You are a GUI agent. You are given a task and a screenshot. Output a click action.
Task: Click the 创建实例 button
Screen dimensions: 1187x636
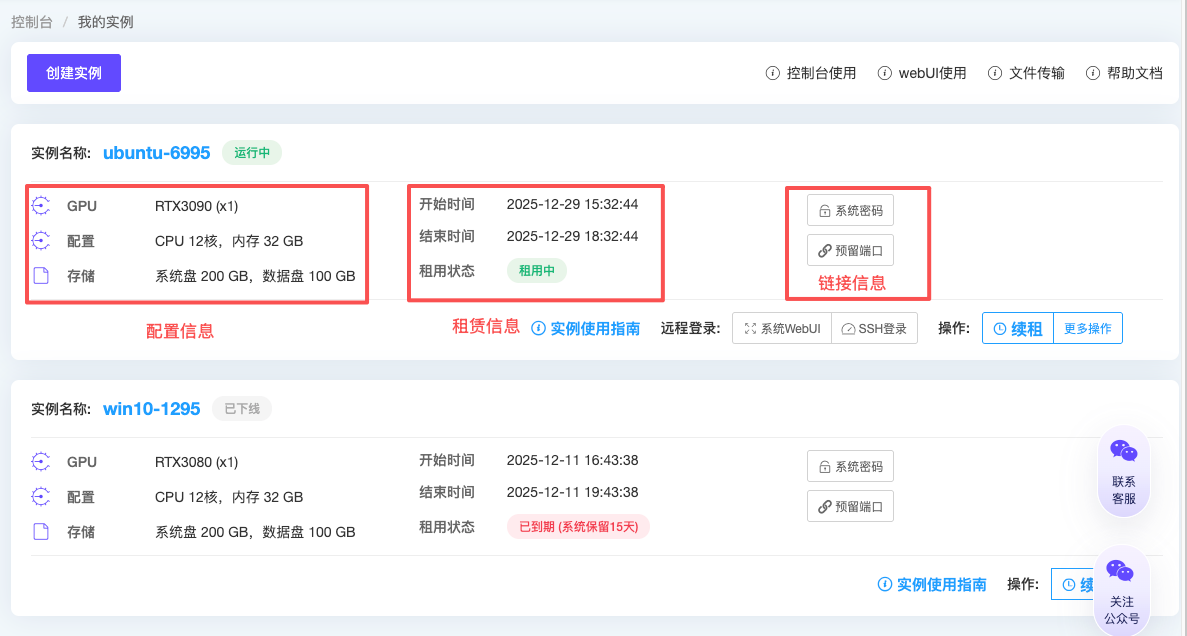point(74,73)
